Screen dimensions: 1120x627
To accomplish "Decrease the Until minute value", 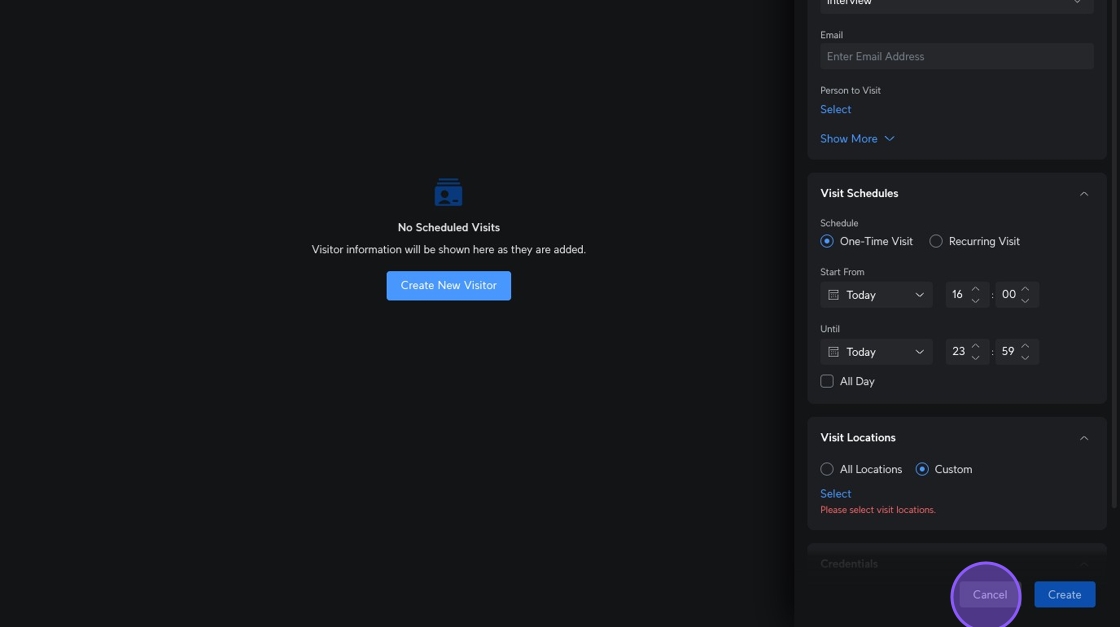I will tap(1025, 358).
